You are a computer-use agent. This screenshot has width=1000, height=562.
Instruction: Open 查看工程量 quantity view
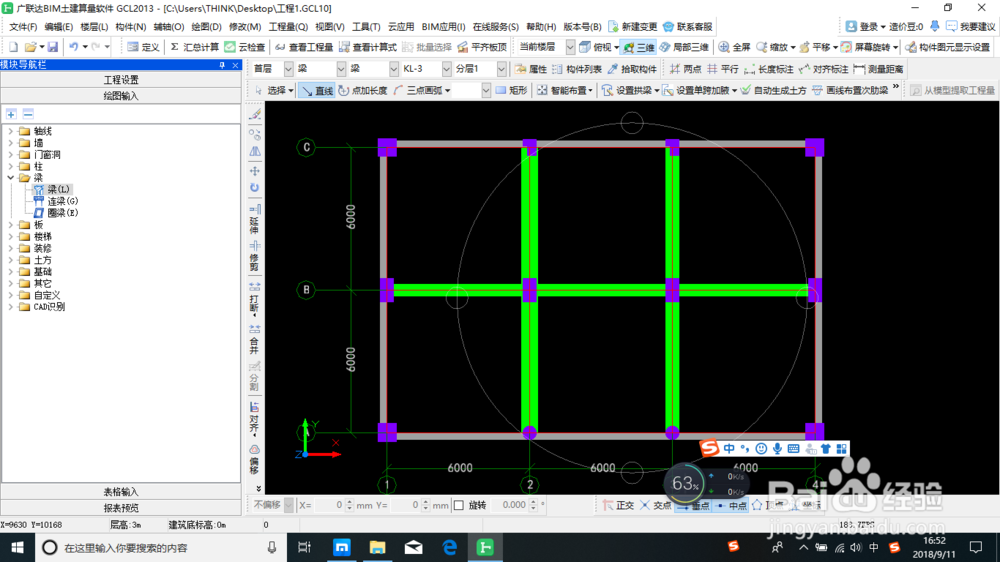pyautogui.click(x=304, y=47)
